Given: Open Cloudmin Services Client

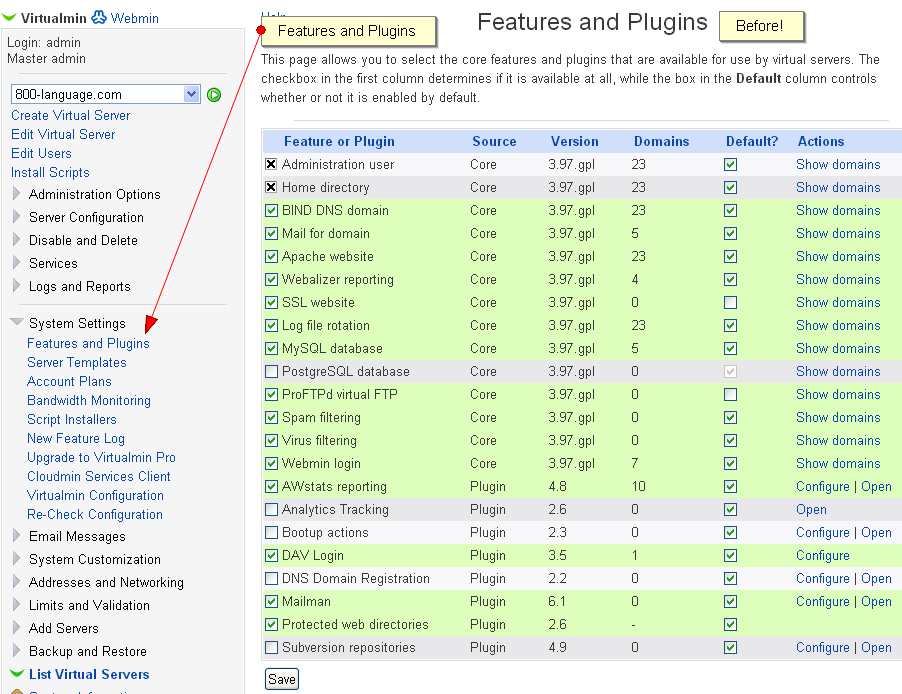Looking at the screenshot, I should [98, 476].
